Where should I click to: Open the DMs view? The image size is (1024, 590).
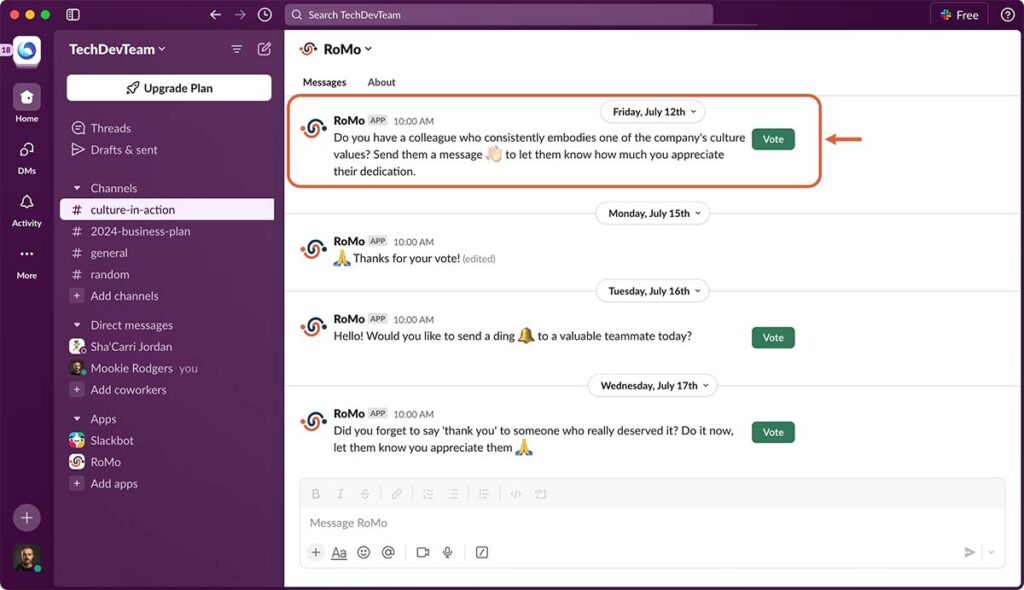(x=27, y=157)
